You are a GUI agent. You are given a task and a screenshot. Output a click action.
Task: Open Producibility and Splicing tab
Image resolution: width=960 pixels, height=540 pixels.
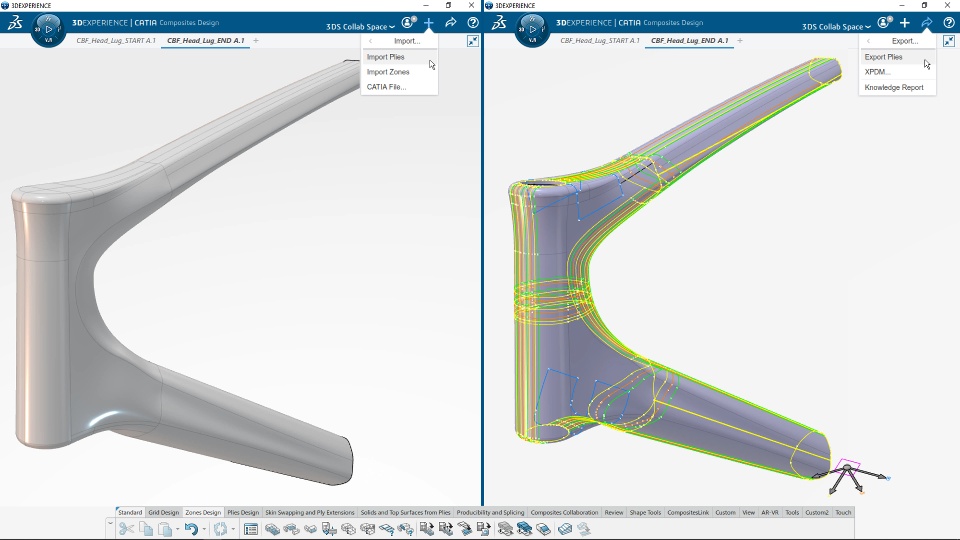click(x=490, y=512)
